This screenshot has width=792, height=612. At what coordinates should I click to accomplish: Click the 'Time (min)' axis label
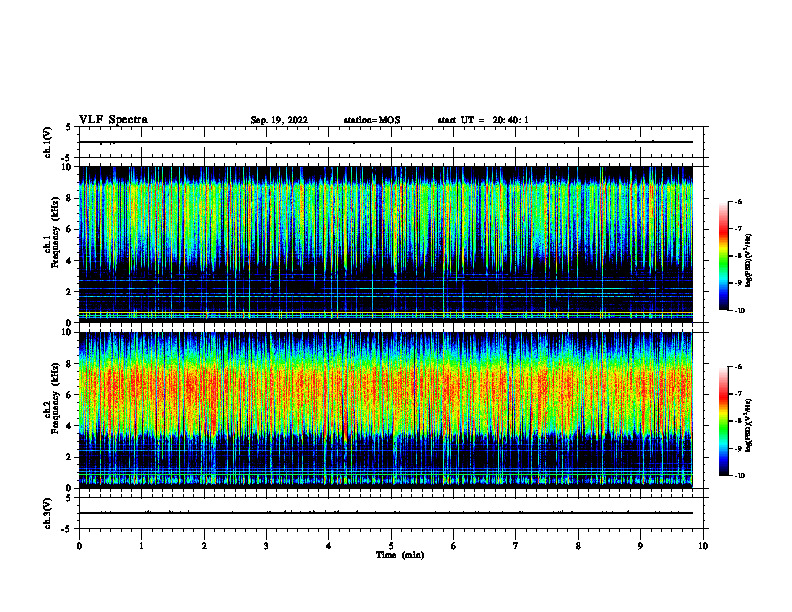click(x=400, y=555)
